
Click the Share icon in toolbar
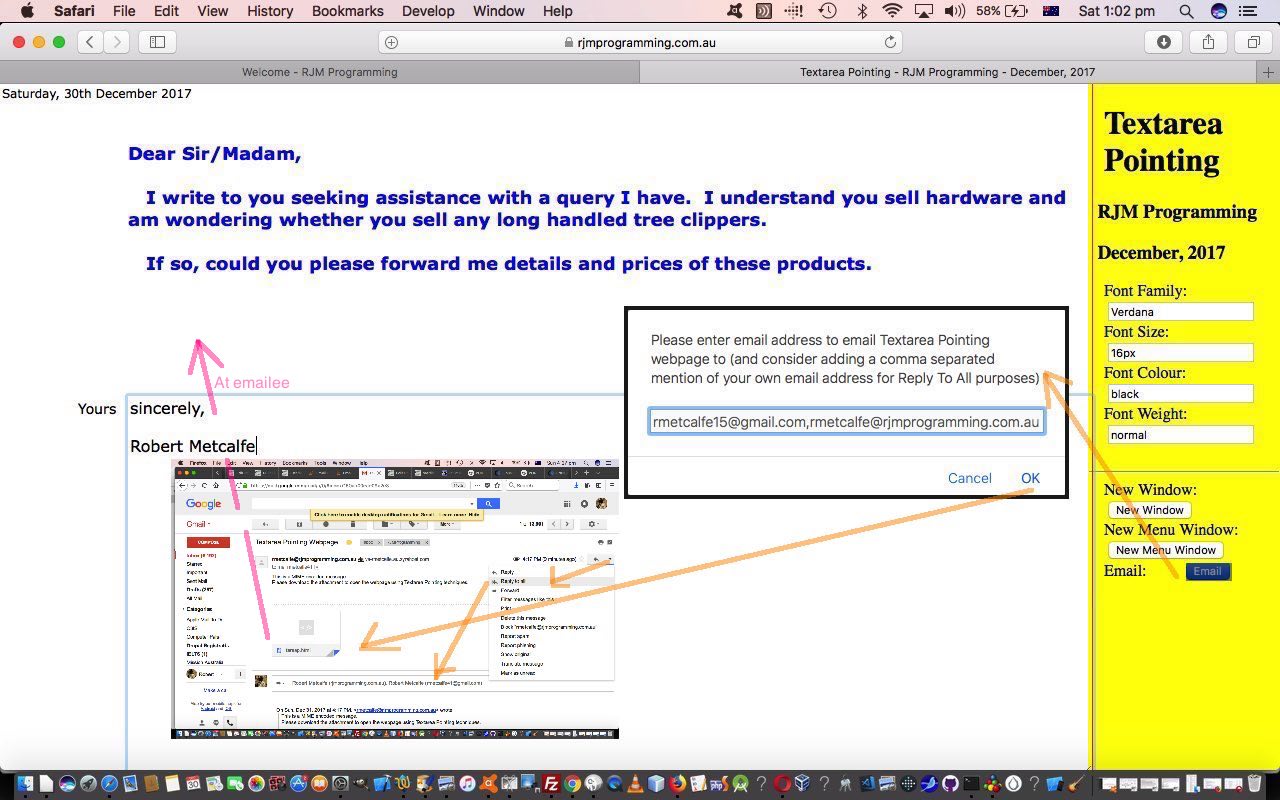[1208, 42]
